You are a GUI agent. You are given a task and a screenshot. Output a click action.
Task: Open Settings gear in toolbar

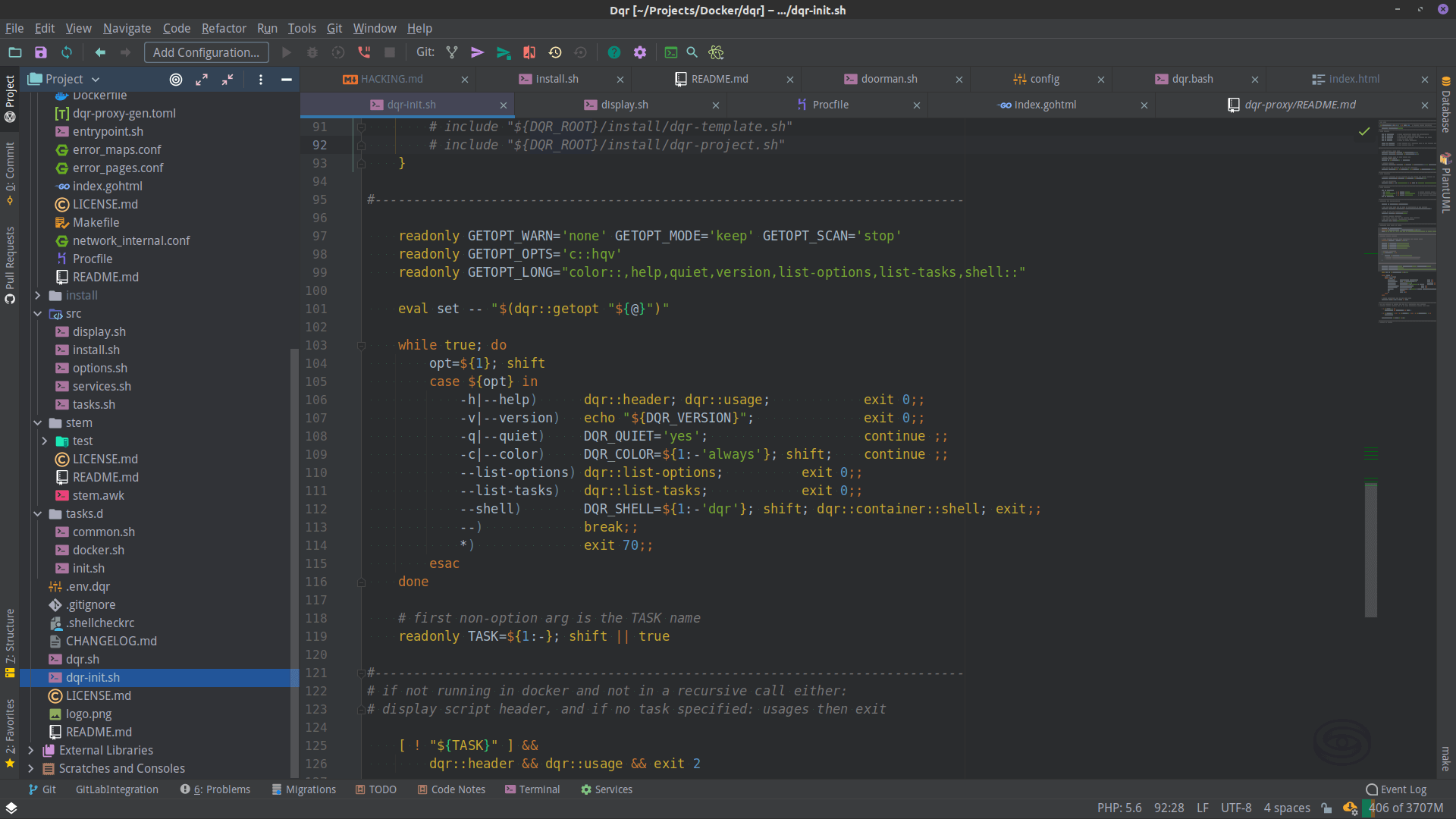640,52
